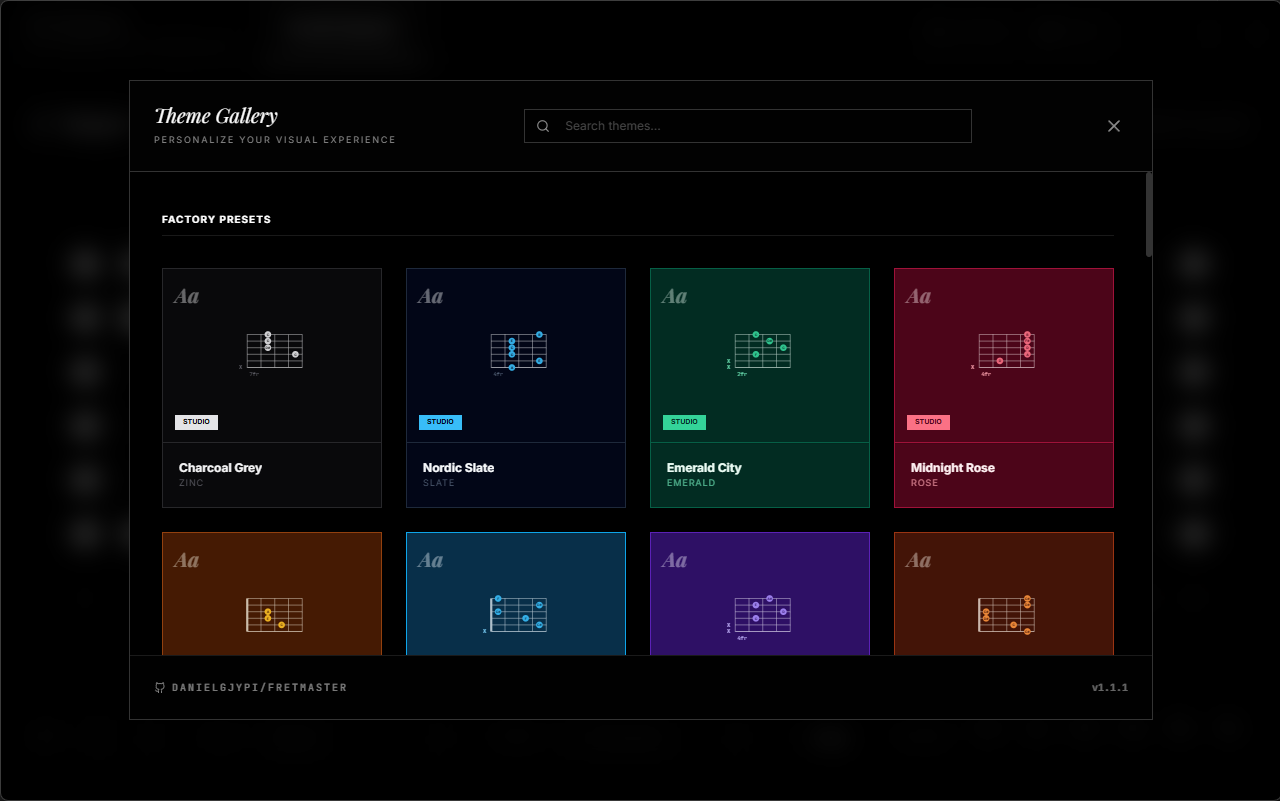Close the Theme Gallery dialog
The height and width of the screenshot is (801, 1280).
pyautogui.click(x=1113, y=126)
